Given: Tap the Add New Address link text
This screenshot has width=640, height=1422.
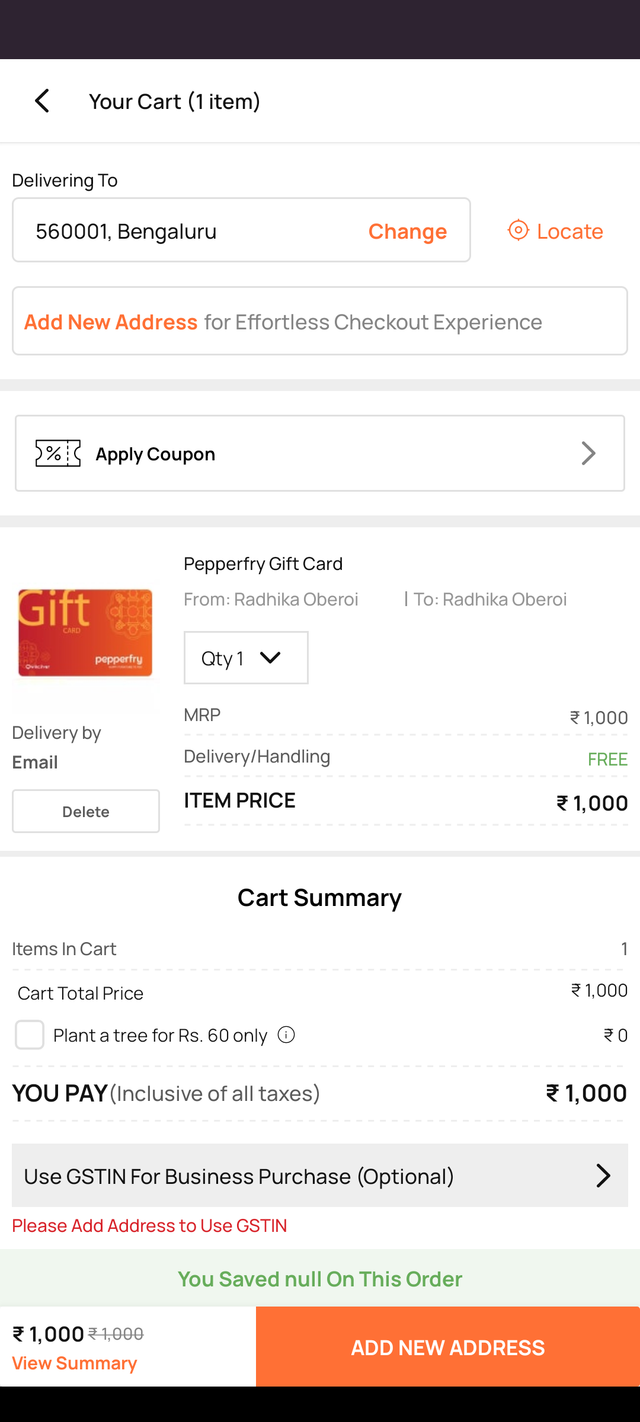Looking at the screenshot, I should point(111,322).
